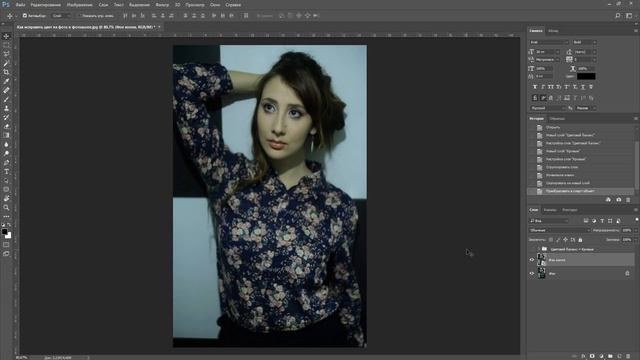Select the Quick Selection tool
The width and height of the screenshot is (640, 360).
[6, 63]
